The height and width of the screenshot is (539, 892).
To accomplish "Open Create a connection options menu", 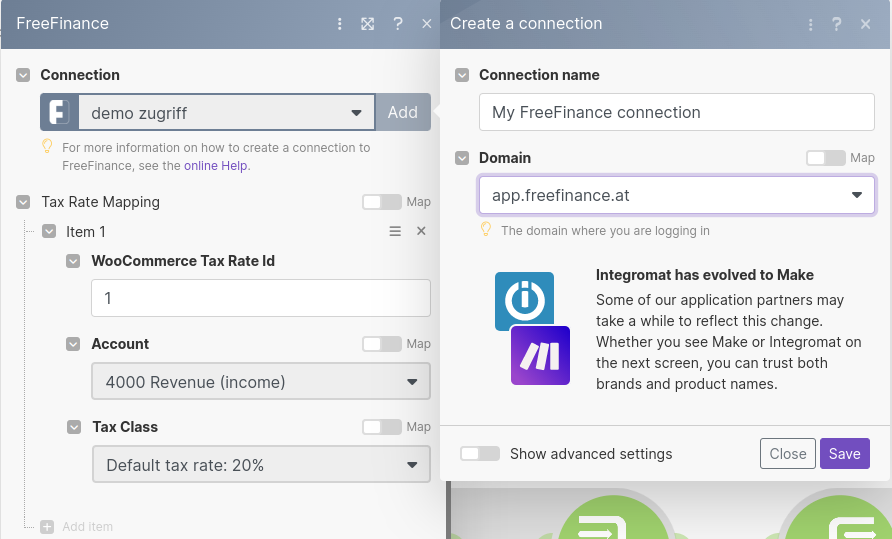I will (808, 24).
